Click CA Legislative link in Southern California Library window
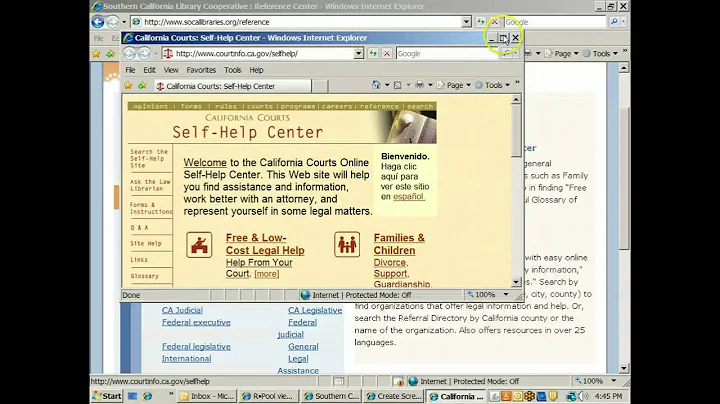The height and width of the screenshot is (404, 720). [x=315, y=310]
